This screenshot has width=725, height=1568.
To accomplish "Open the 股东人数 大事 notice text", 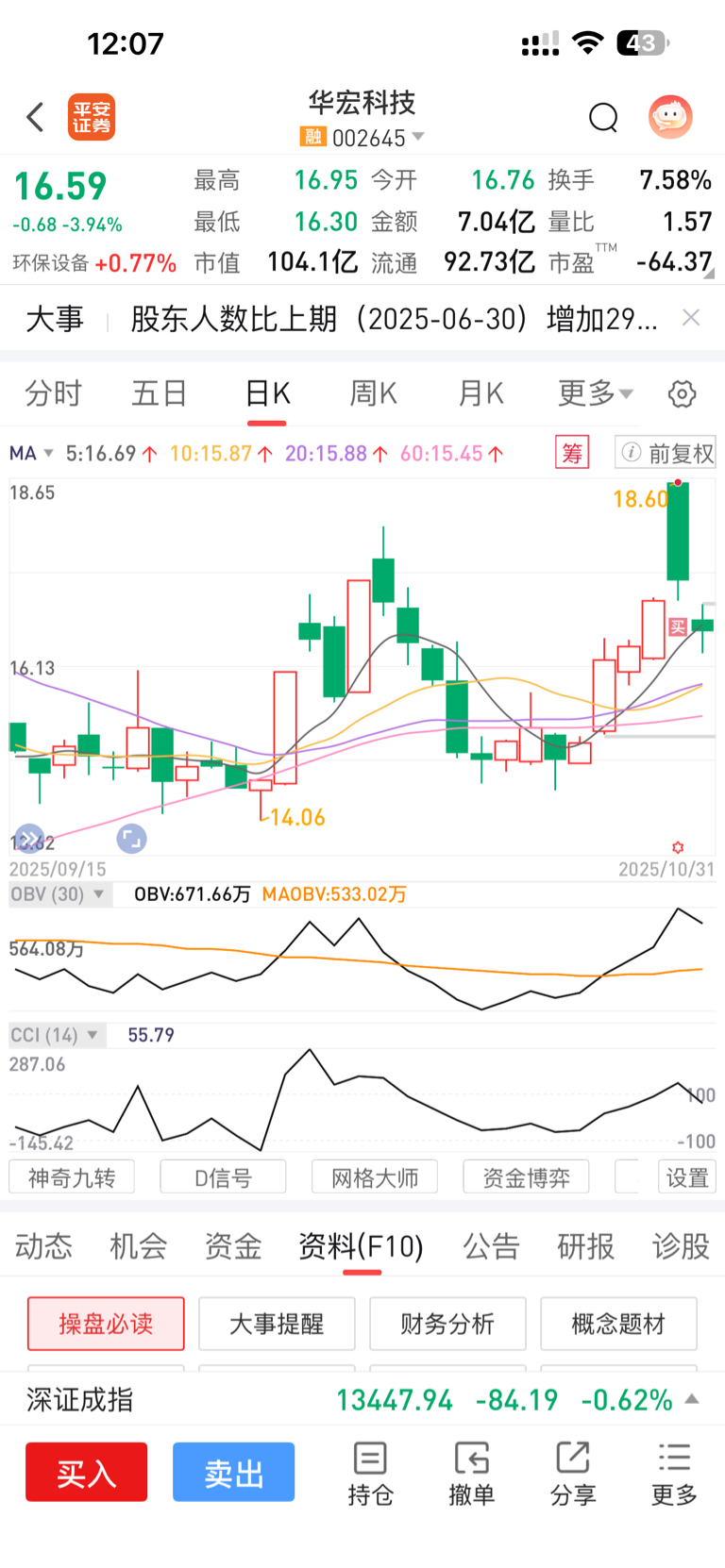I will 394,319.
